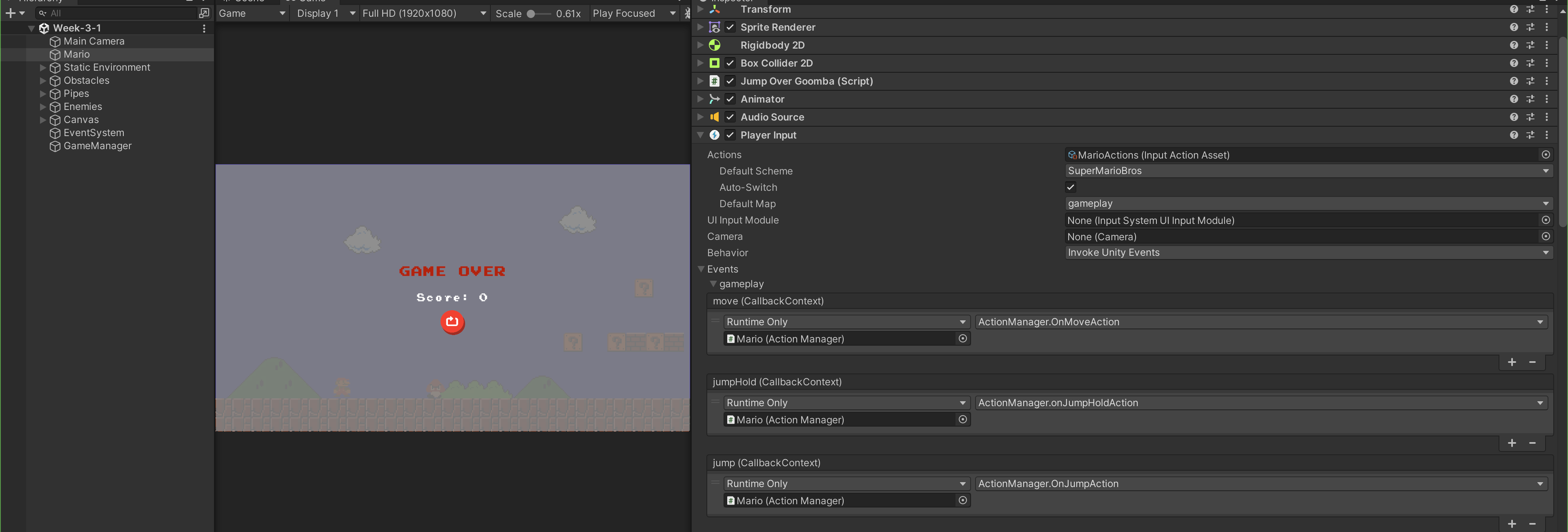Uncheck the Auto-Switch checkbox
Viewport: 1568px width, 532px height.
coord(1071,187)
